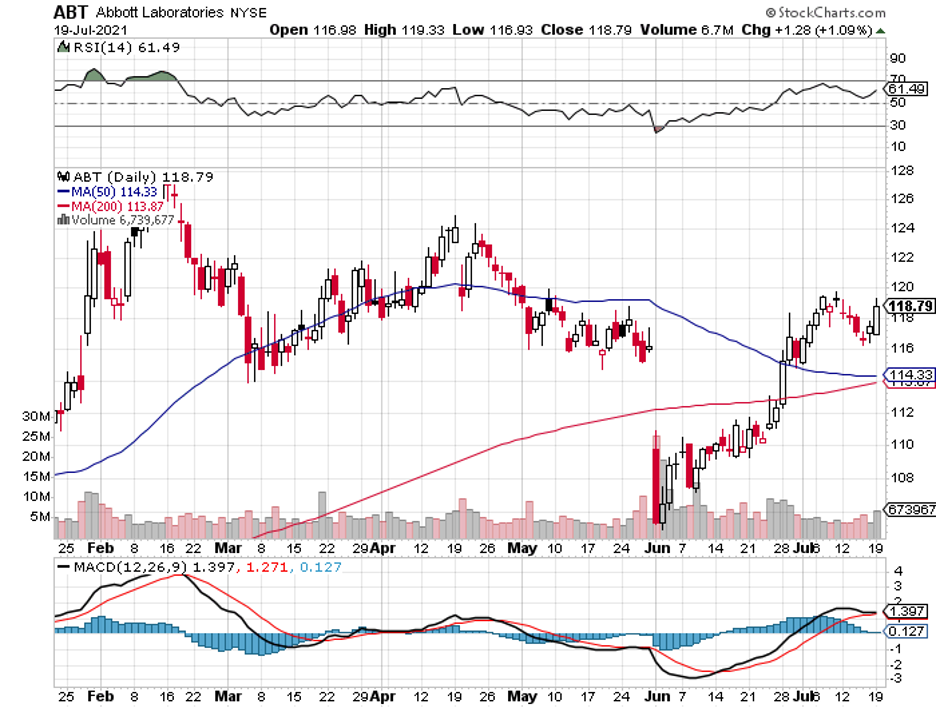Click the candlestick icon beside ABT (Daily)
Screen dimensions: 936x708
62,176
